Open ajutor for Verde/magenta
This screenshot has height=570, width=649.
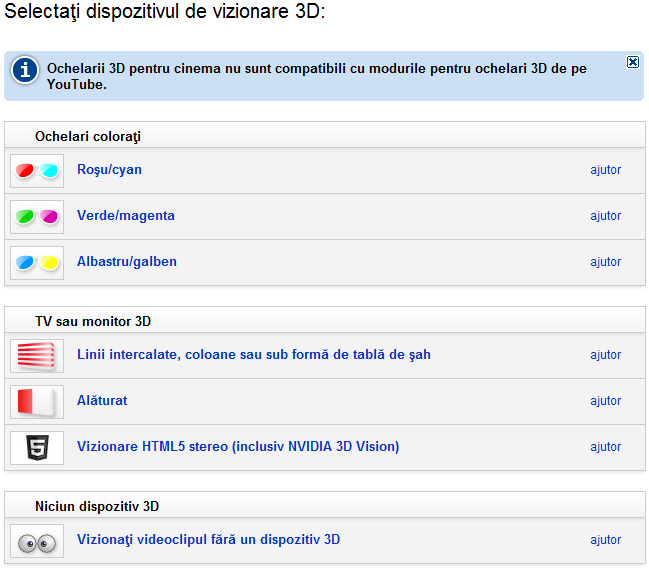[606, 216]
